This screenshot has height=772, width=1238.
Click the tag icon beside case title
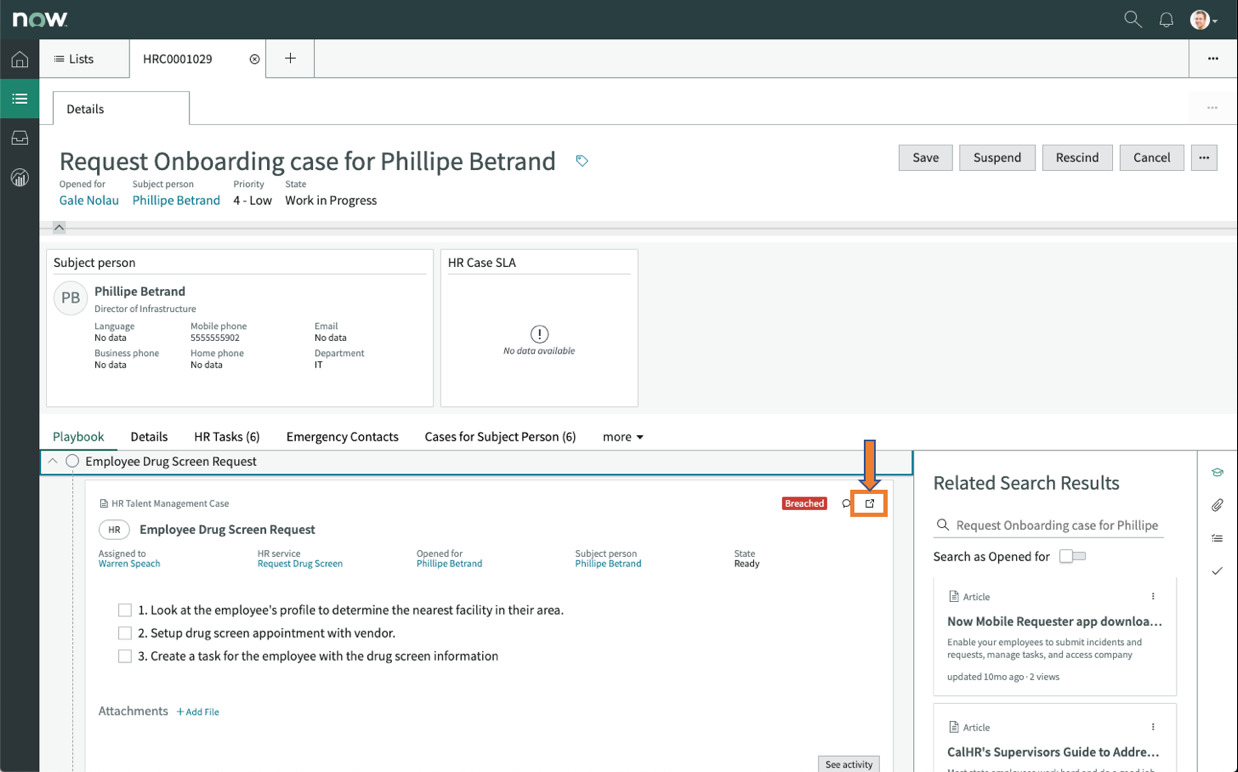coord(582,161)
